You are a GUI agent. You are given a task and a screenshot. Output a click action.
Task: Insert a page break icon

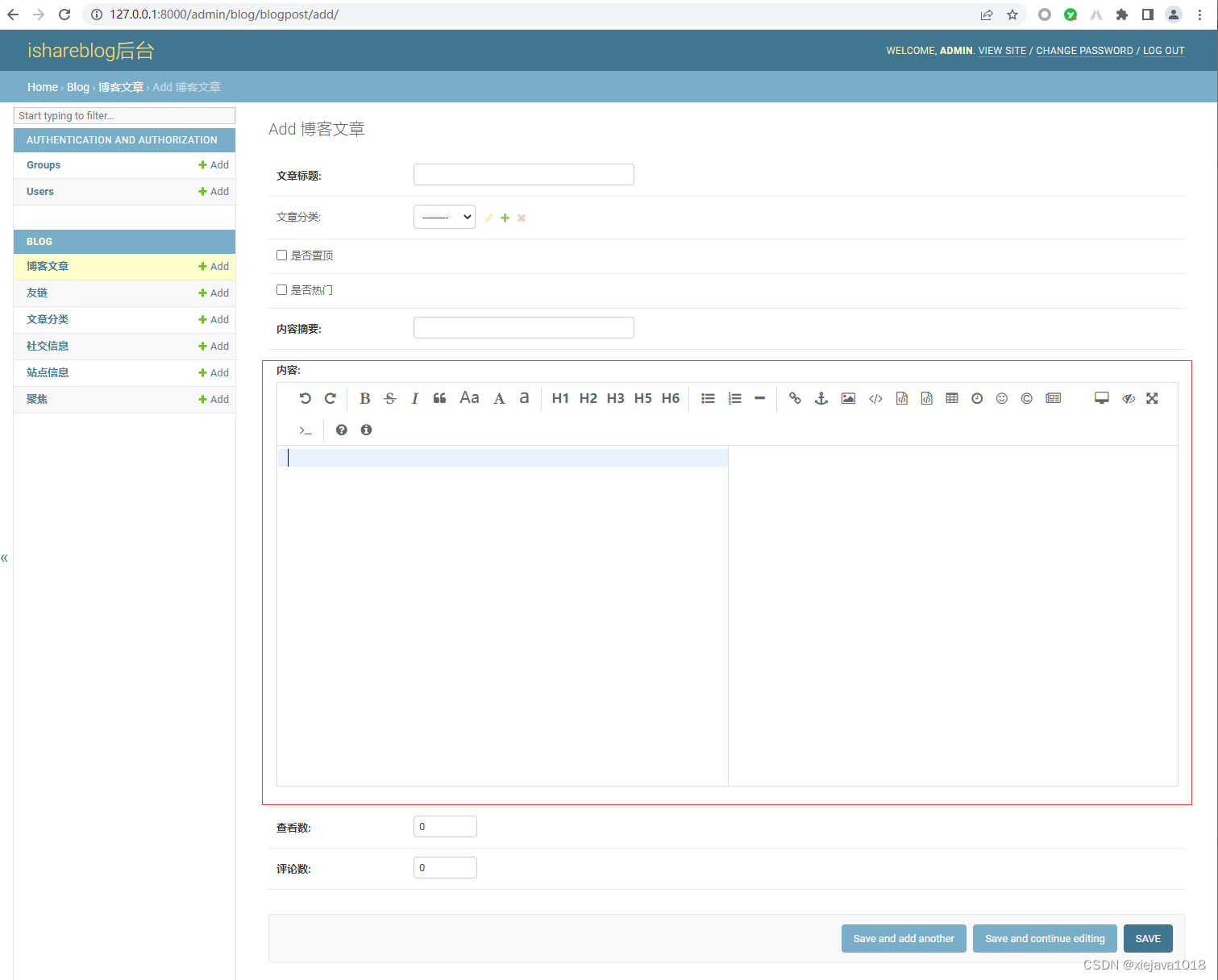click(1054, 398)
